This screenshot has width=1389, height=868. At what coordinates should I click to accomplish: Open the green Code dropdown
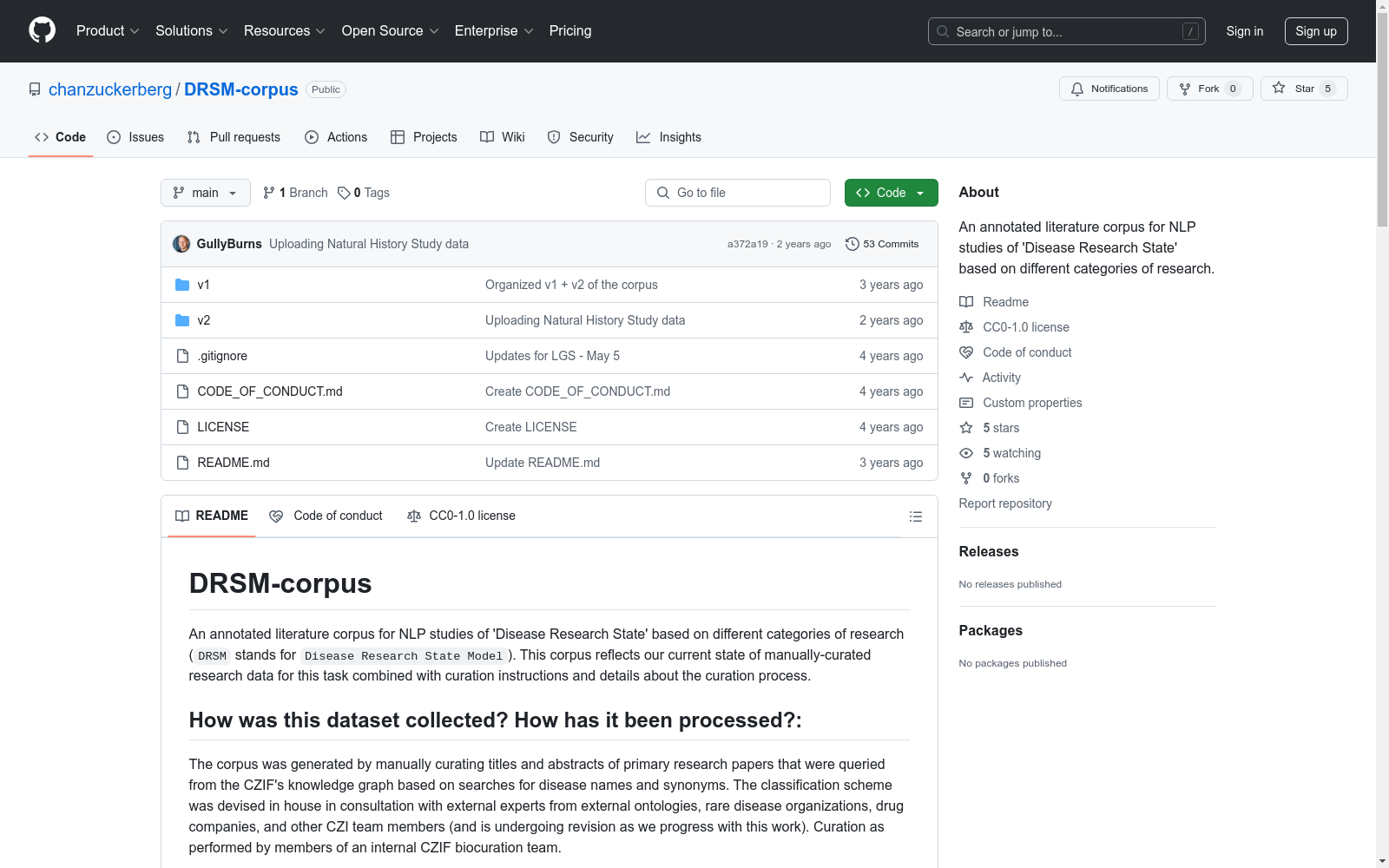[x=891, y=193]
